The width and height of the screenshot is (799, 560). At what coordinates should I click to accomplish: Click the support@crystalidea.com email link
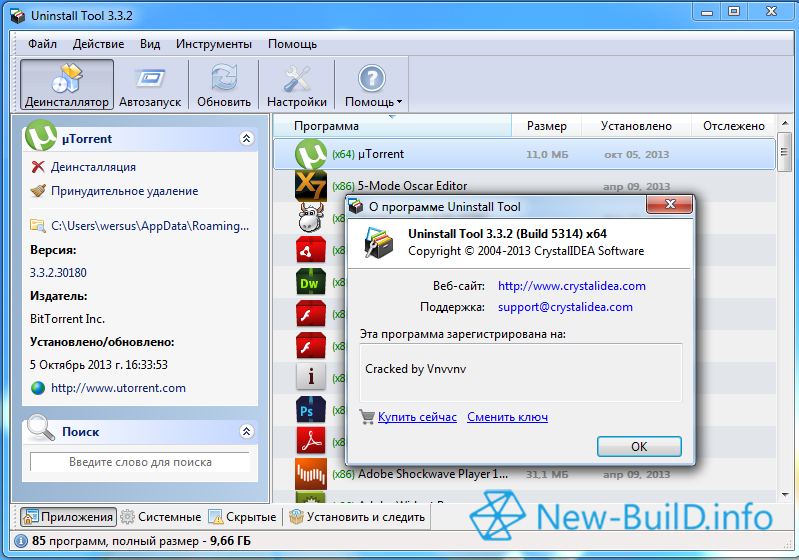tap(565, 307)
